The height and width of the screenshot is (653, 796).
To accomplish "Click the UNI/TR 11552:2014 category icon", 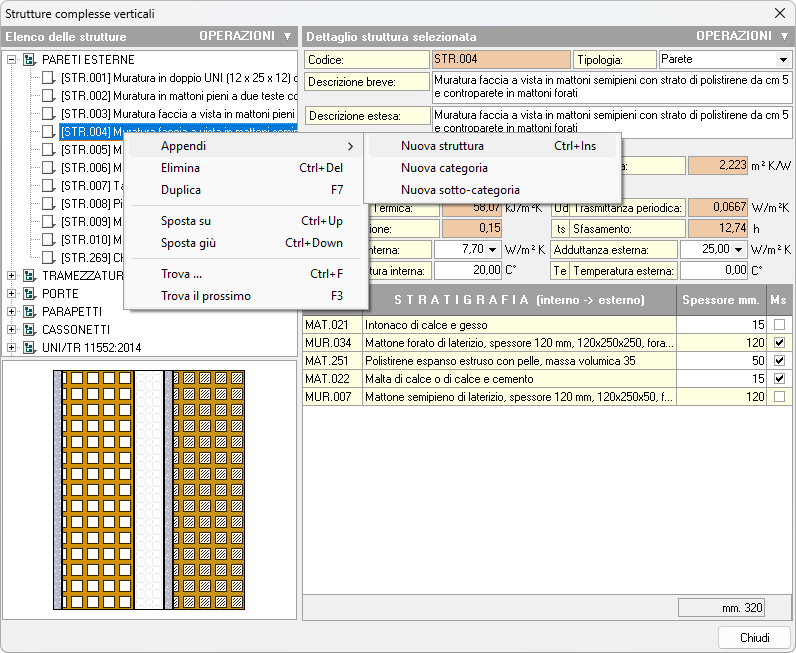I will pyautogui.click(x=29, y=348).
